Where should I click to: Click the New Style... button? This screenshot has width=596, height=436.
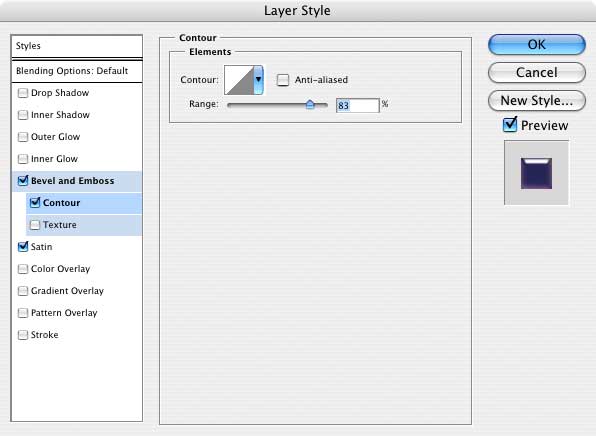tap(537, 101)
